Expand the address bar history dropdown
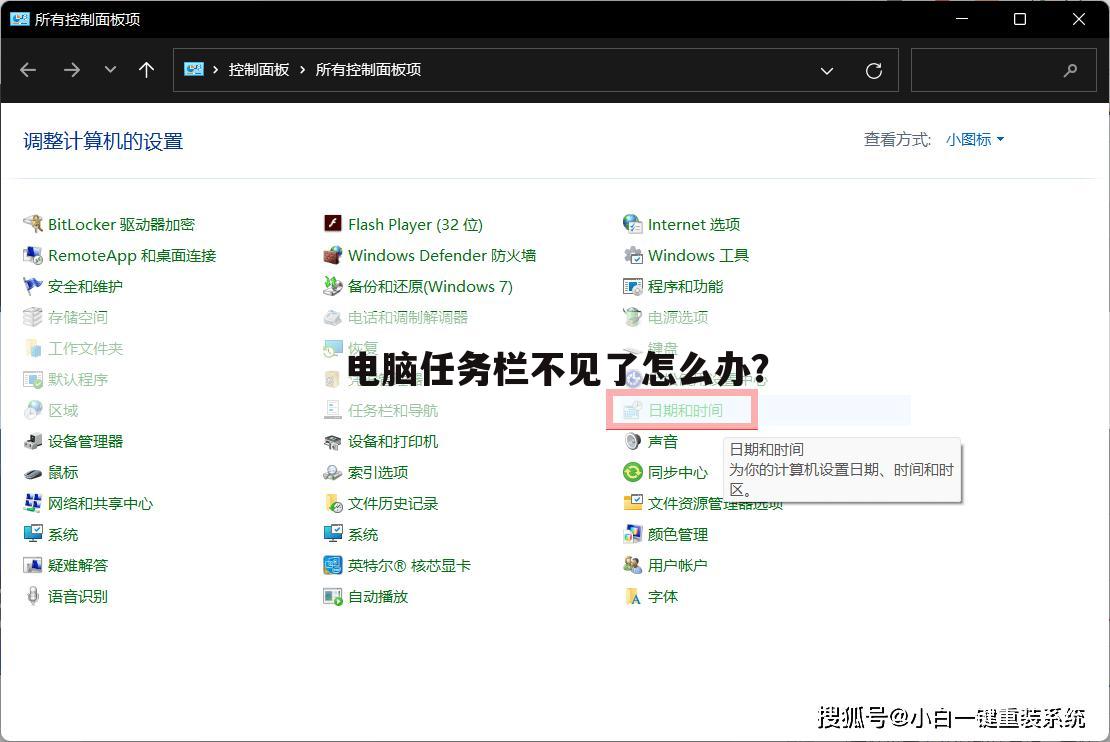Viewport: 1110px width, 742px height. coord(827,70)
